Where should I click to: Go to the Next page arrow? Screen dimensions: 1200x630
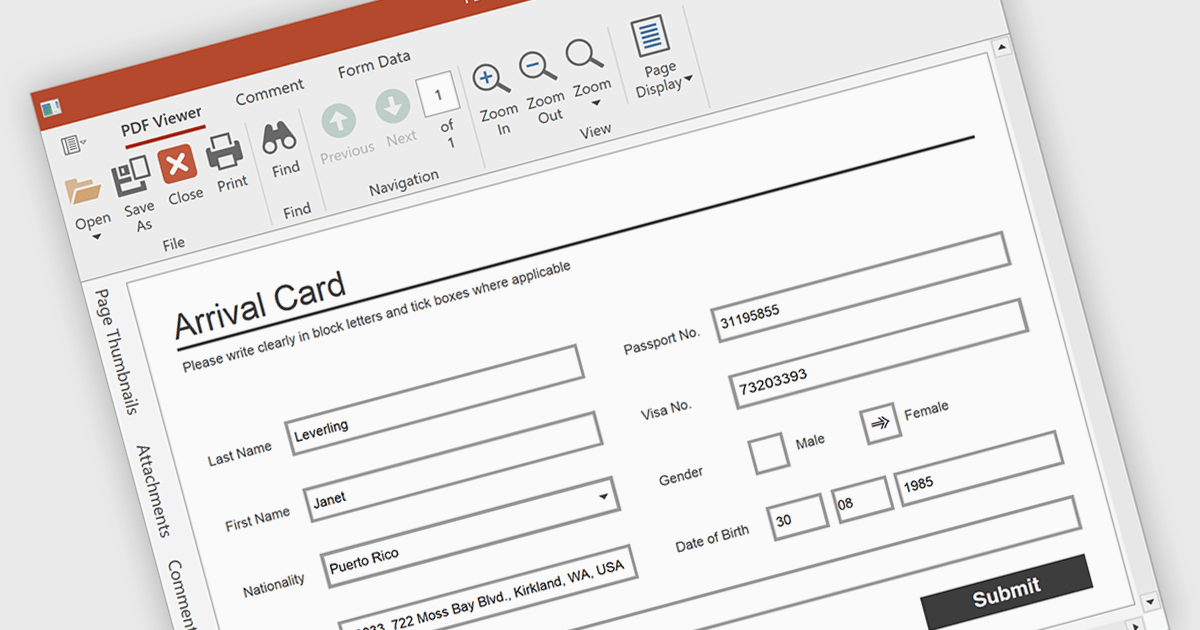(392, 106)
